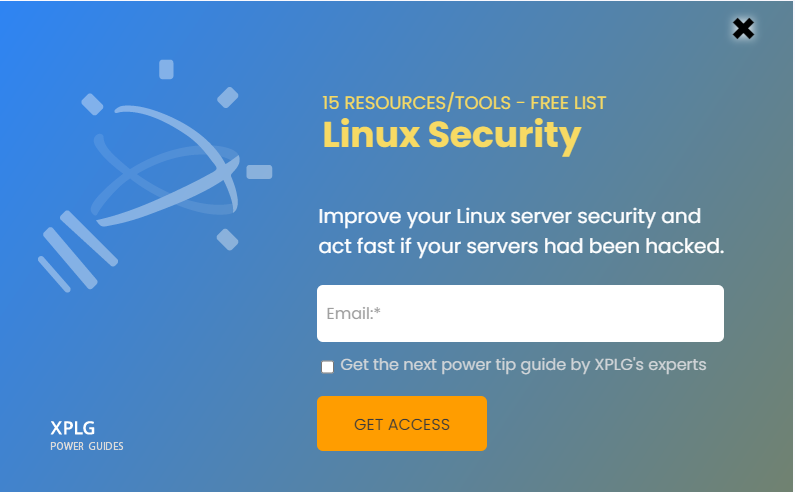Click the 'act fast if your servers' line
The width and height of the screenshot is (795, 492).
click(521, 247)
